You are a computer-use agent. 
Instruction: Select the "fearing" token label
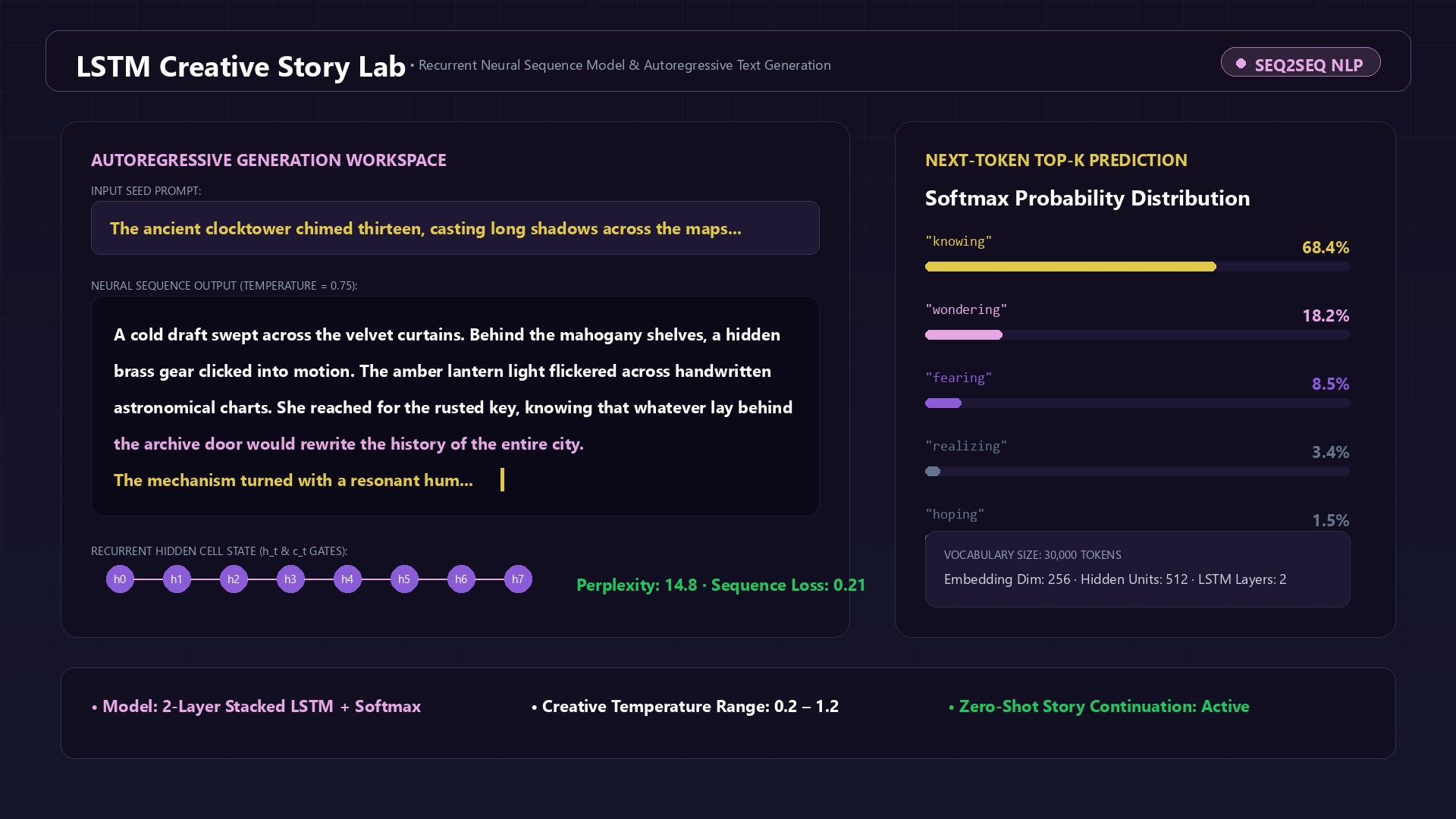tap(959, 378)
